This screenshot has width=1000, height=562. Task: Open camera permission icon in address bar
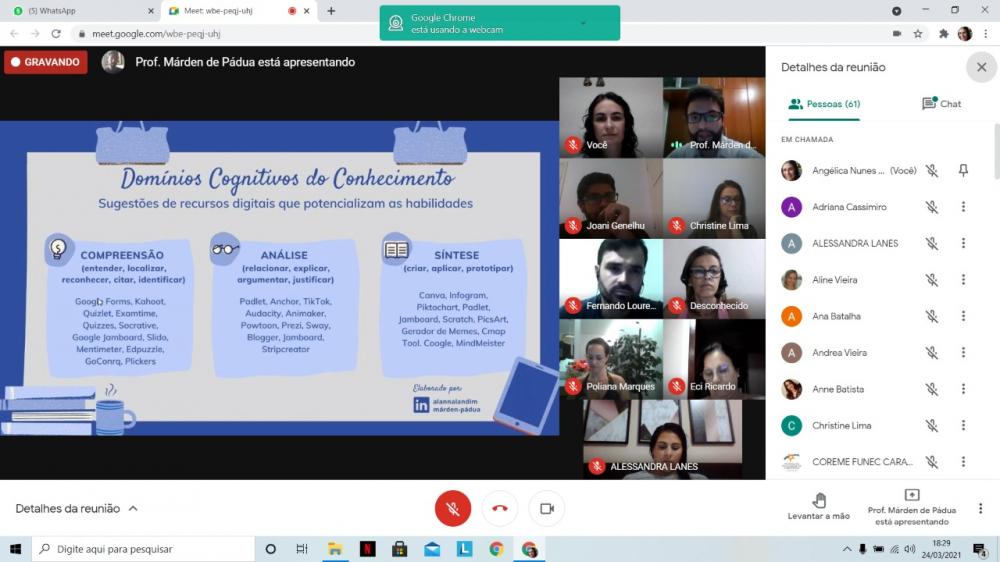(x=897, y=34)
